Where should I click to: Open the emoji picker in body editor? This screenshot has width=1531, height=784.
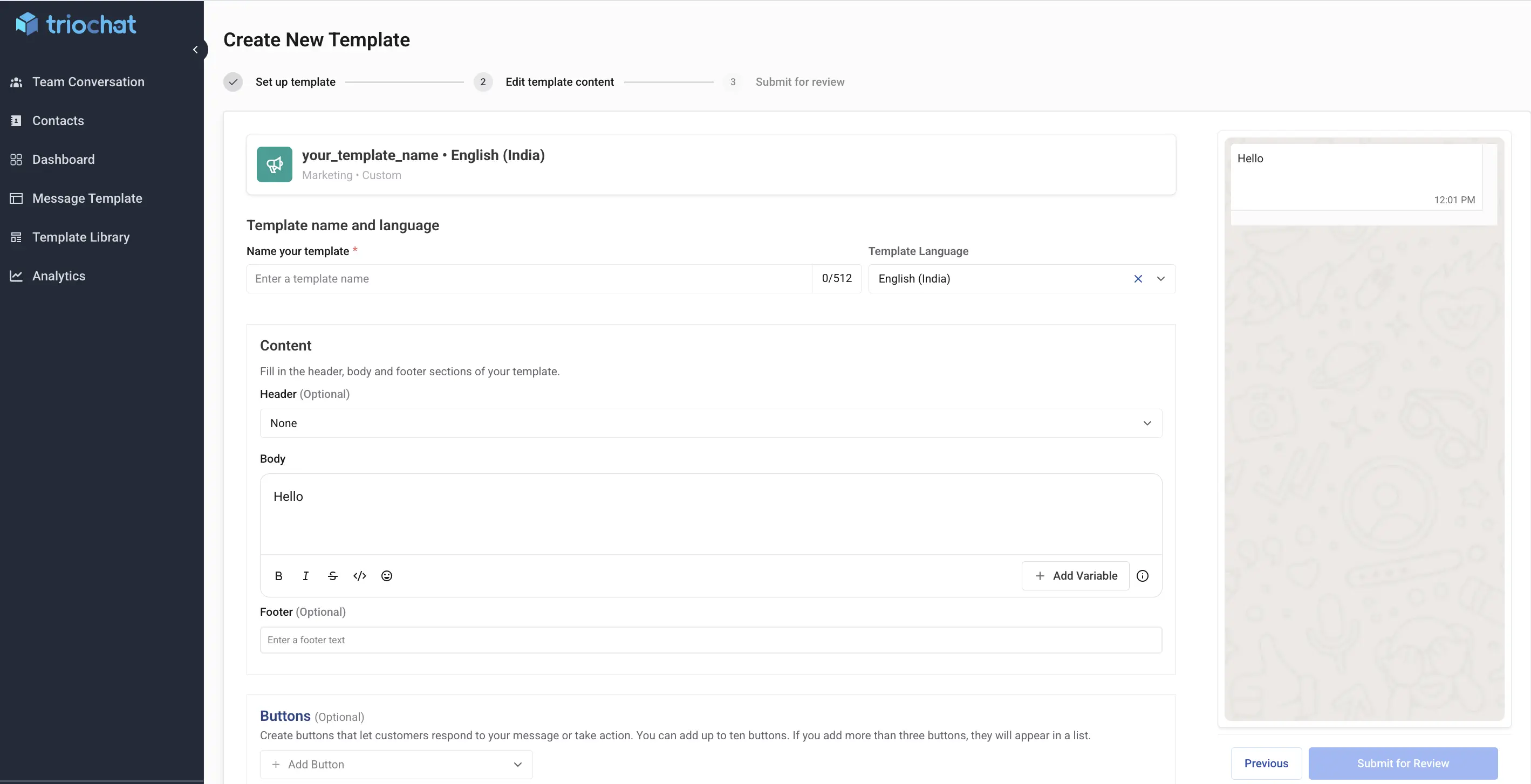(x=387, y=575)
